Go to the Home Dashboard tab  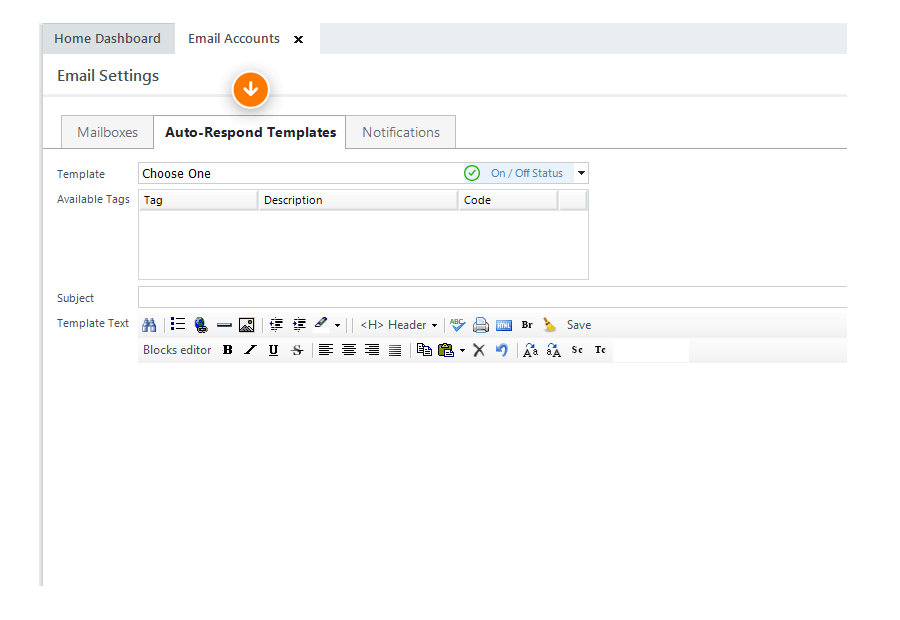107,38
